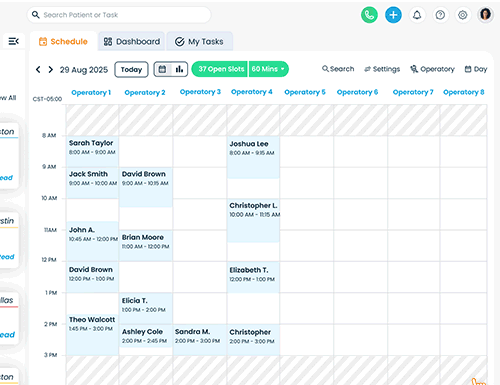The width and height of the screenshot is (500, 385).
Task: Select the Operatory 7 column header
Action: 413,92
